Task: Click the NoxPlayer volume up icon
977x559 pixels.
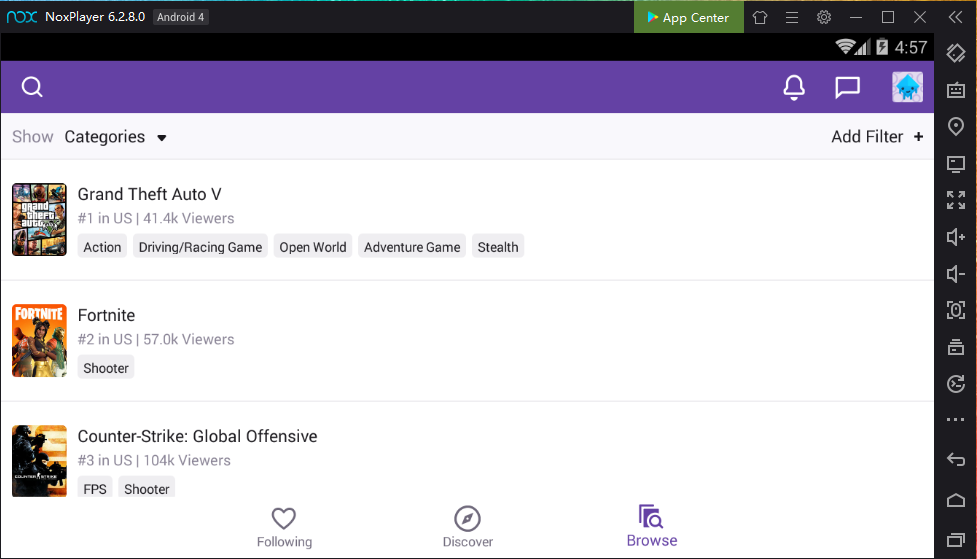Action: click(955, 237)
